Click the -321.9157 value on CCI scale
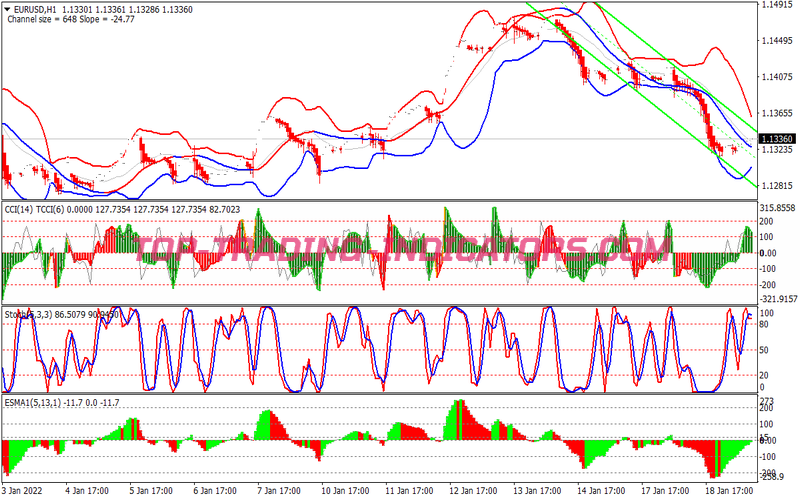The height and width of the screenshot is (500, 800). pyautogui.click(x=778, y=299)
